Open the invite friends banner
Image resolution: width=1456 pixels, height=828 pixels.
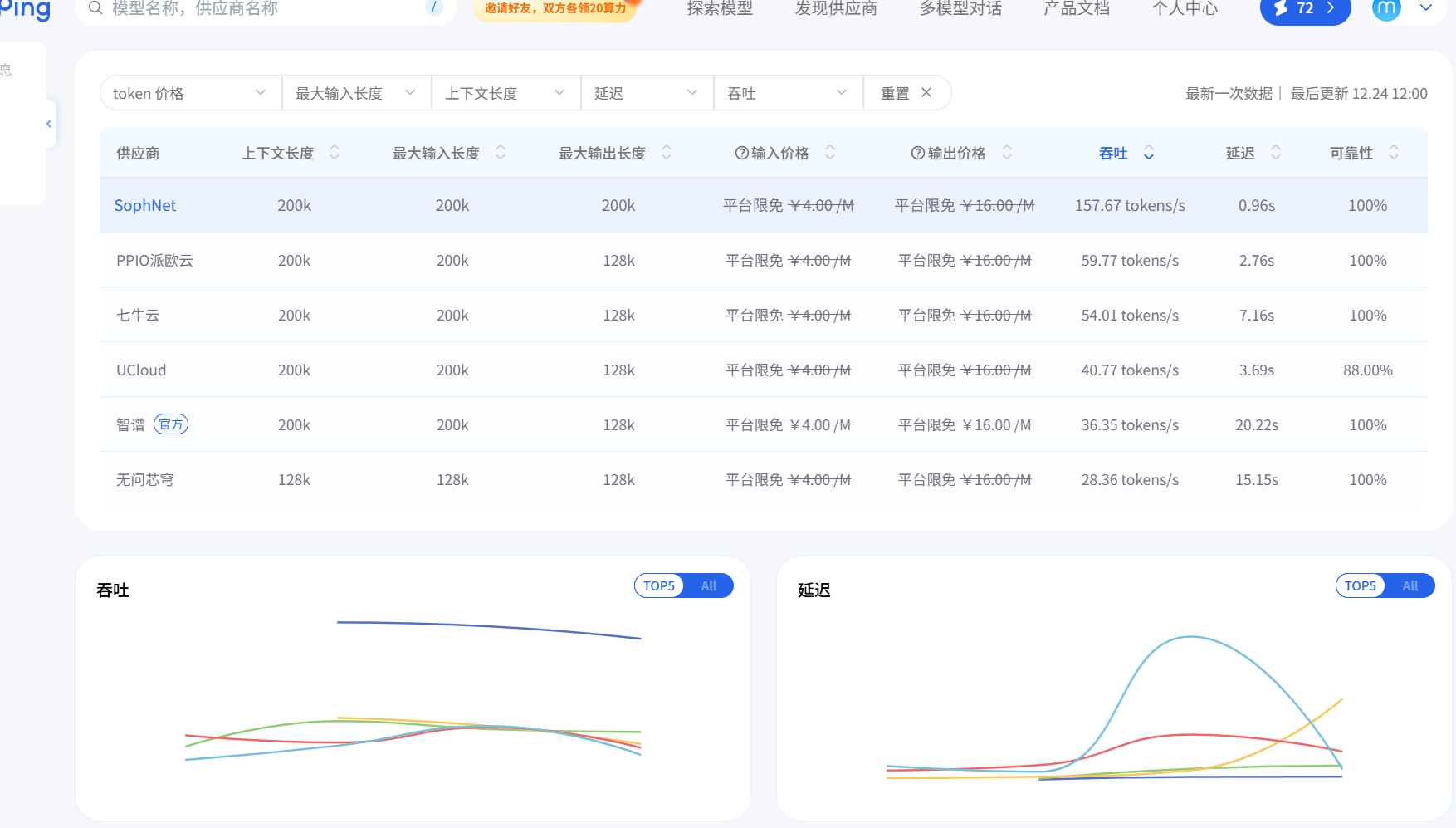click(555, 8)
